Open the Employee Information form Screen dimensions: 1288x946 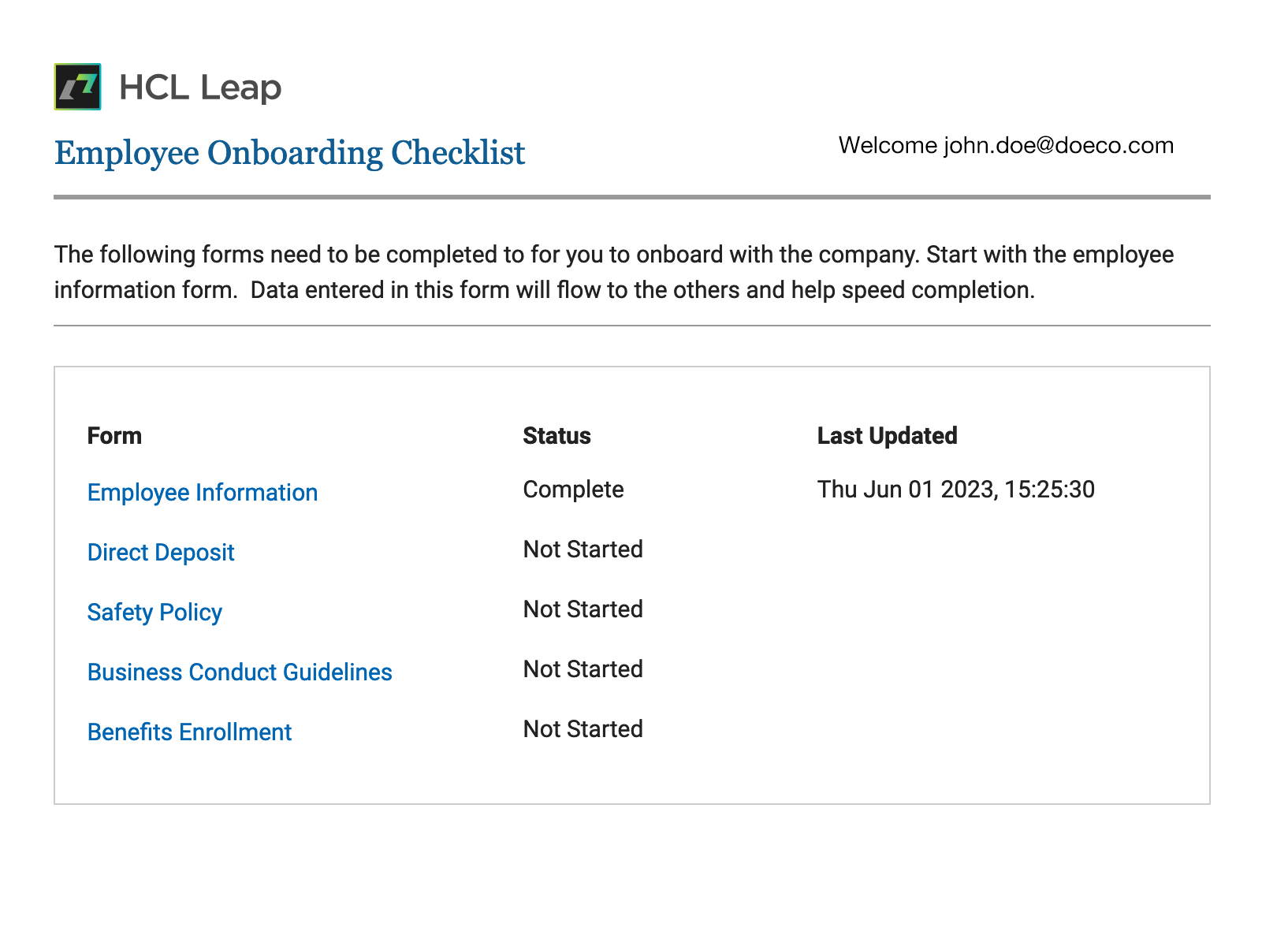(x=203, y=493)
